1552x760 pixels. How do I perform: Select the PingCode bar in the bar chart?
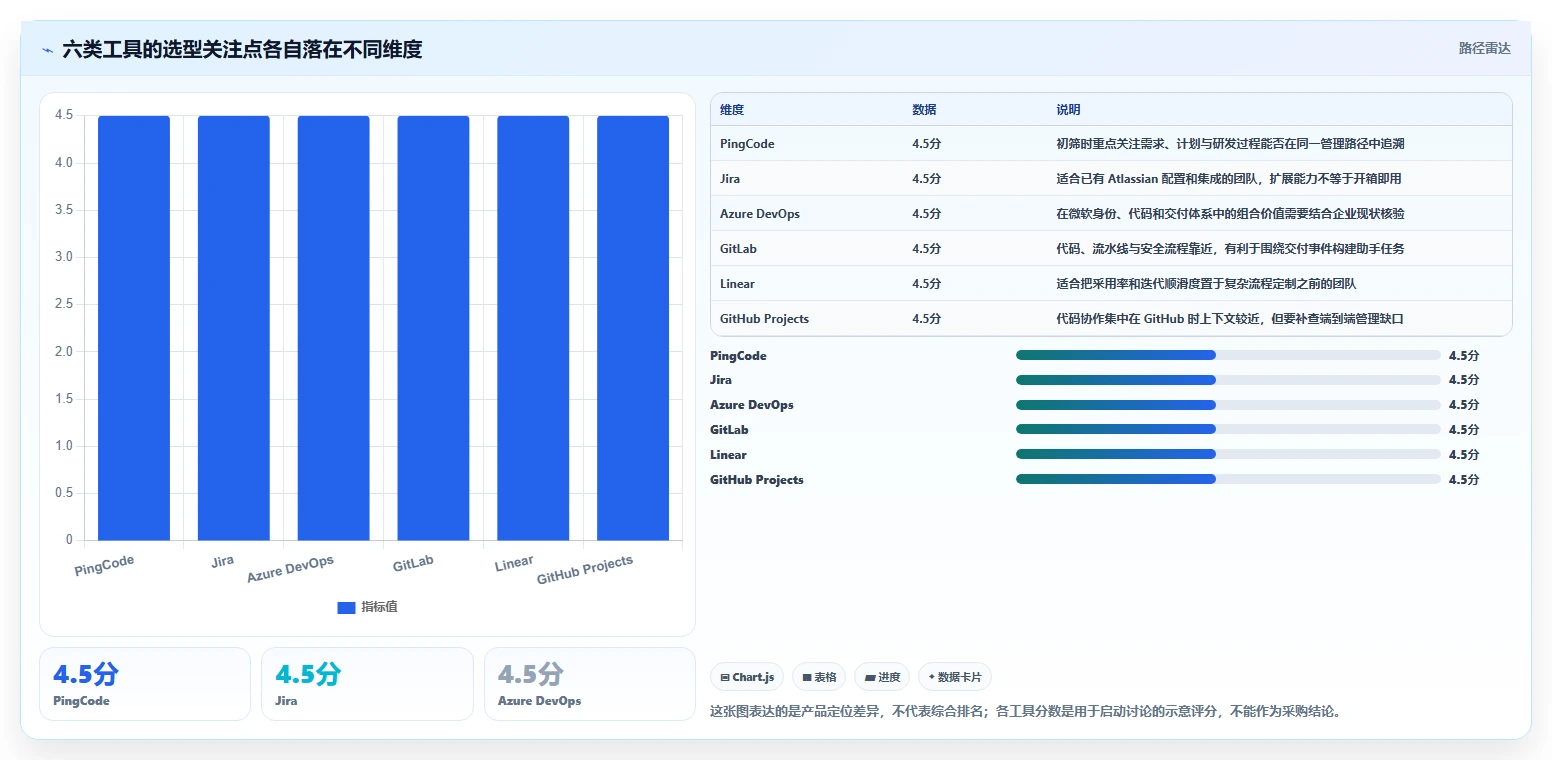[x=134, y=328]
